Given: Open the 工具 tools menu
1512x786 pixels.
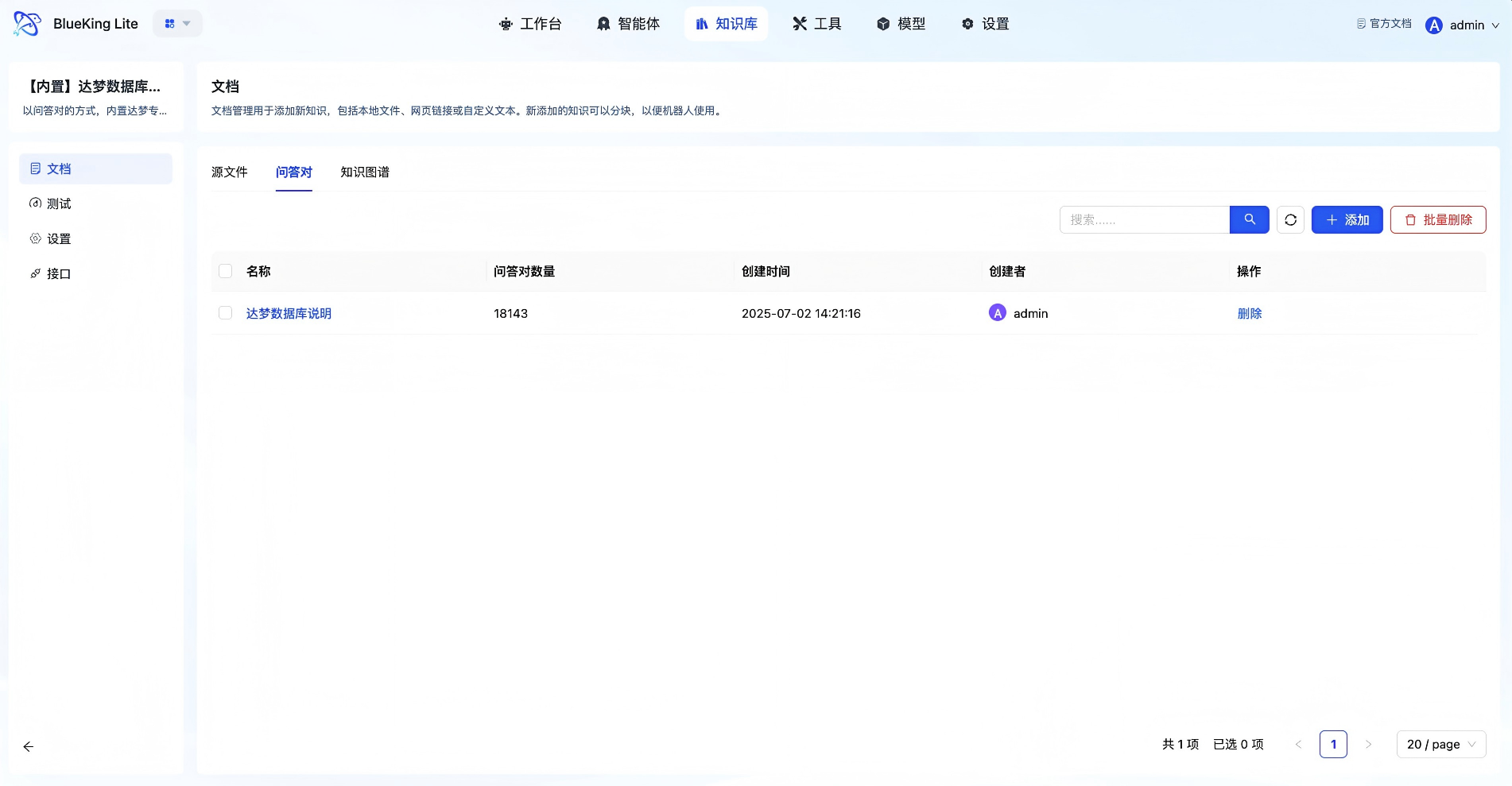Looking at the screenshot, I should pos(816,24).
